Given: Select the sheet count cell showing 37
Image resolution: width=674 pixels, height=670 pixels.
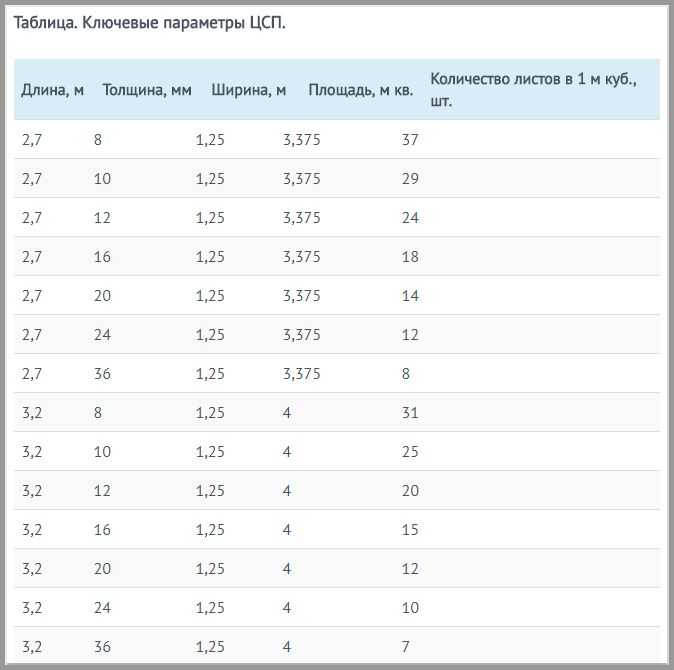Looking at the screenshot, I should pos(410,140).
